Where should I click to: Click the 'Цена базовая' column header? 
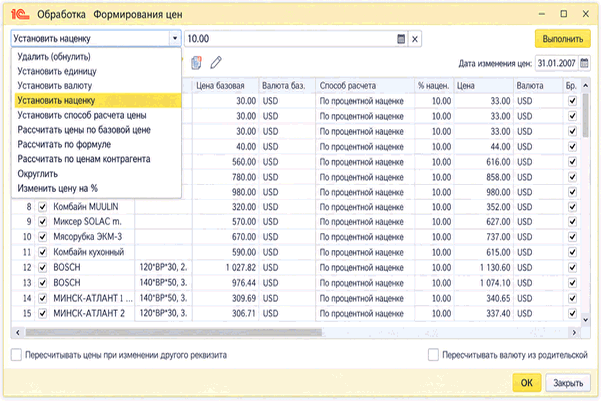225,86
